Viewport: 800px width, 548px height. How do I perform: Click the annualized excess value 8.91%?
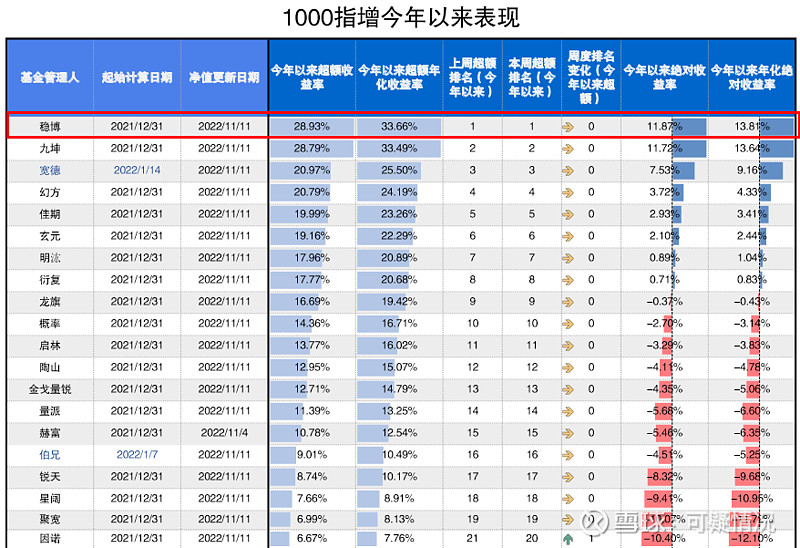click(399, 499)
